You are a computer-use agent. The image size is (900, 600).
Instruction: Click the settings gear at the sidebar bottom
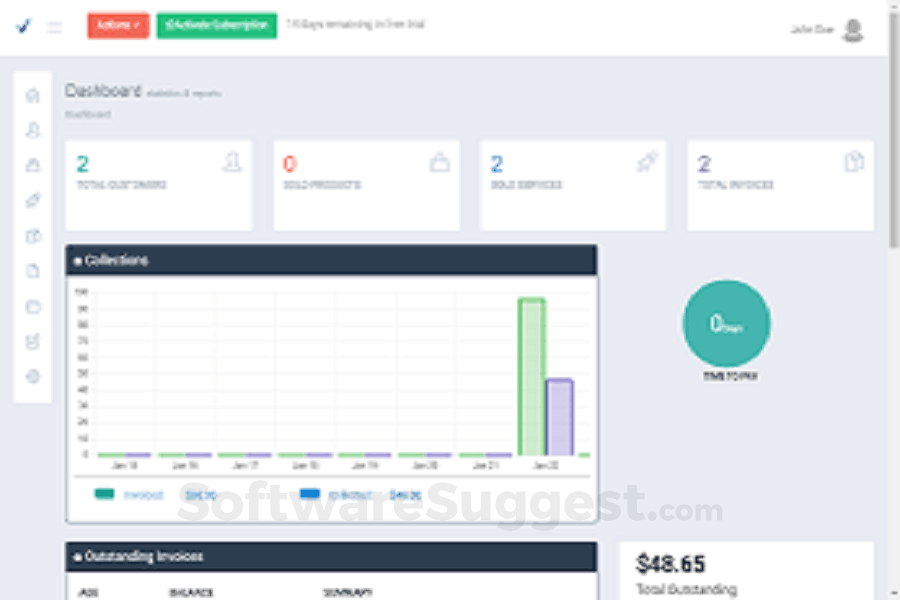pyautogui.click(x=33, y=377)
